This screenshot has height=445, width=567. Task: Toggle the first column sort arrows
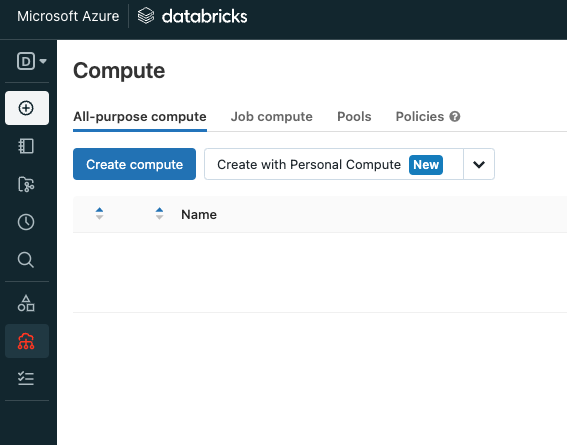pos(99,214)
